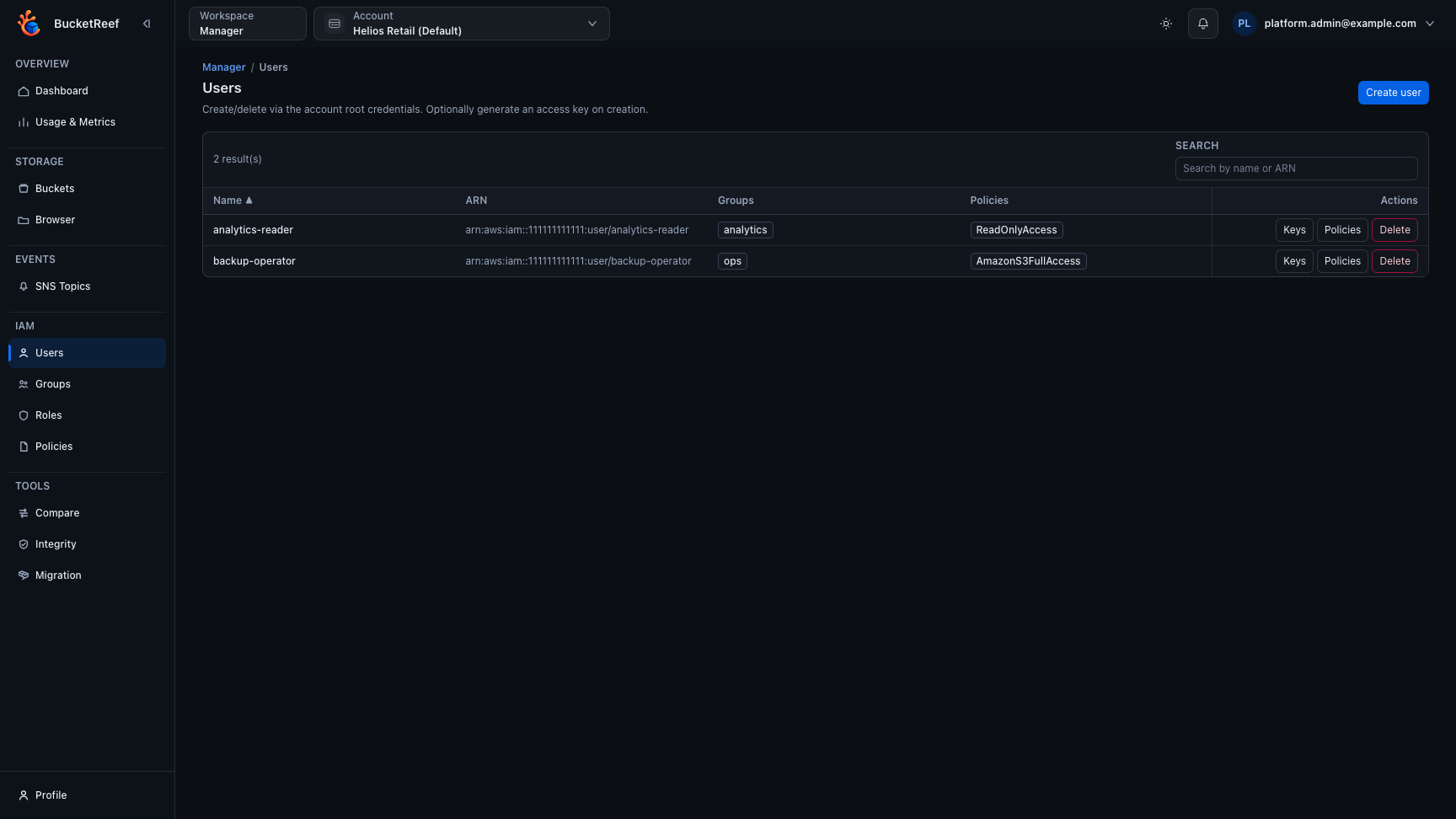Click the Manager breadcrumb link
1456x819 pixels.
[224, 67]
